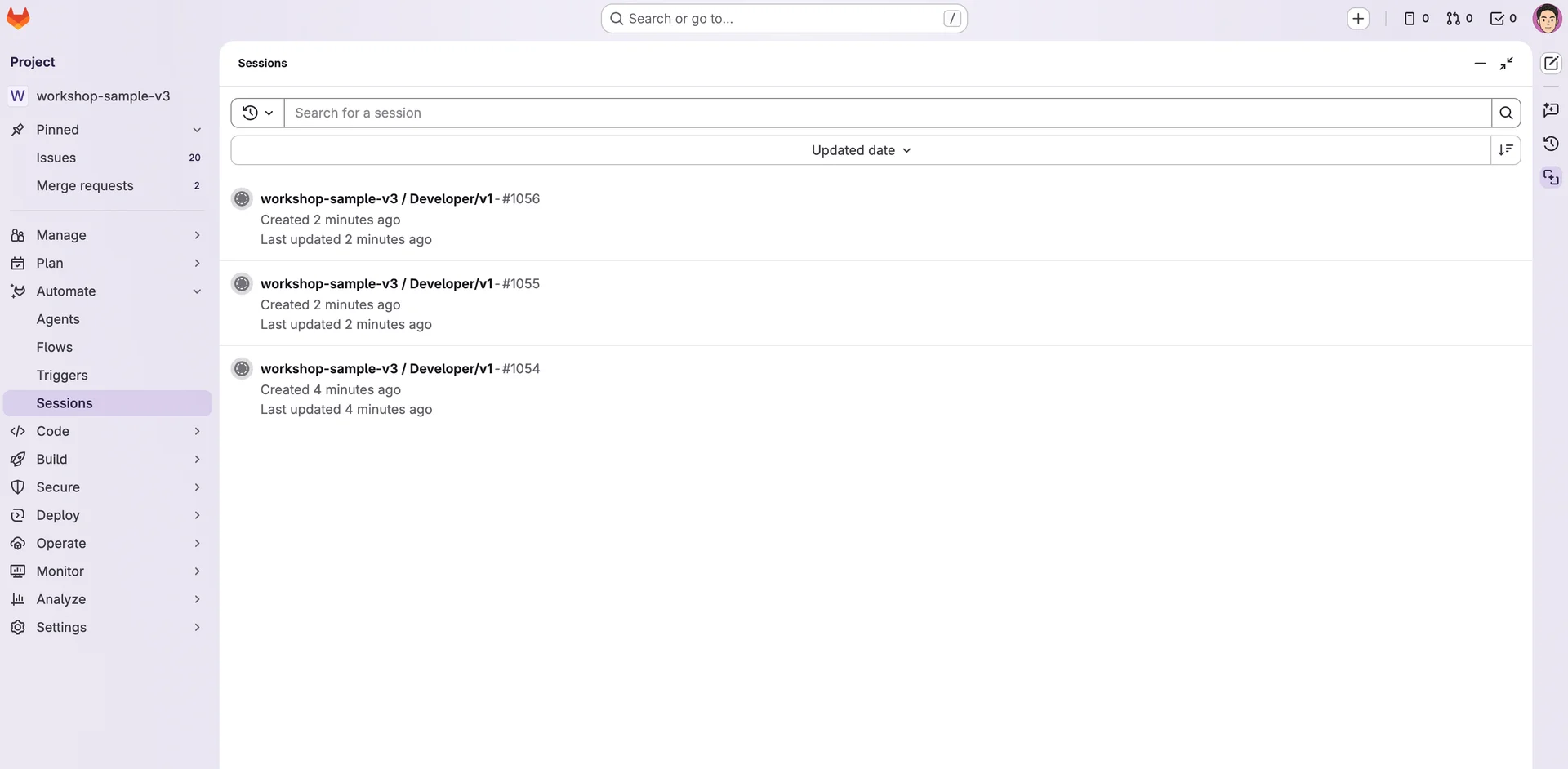The height and width of the screenshot is (769, 1568).
Task: Click the user avatar in top bar
Action: 1546,19
